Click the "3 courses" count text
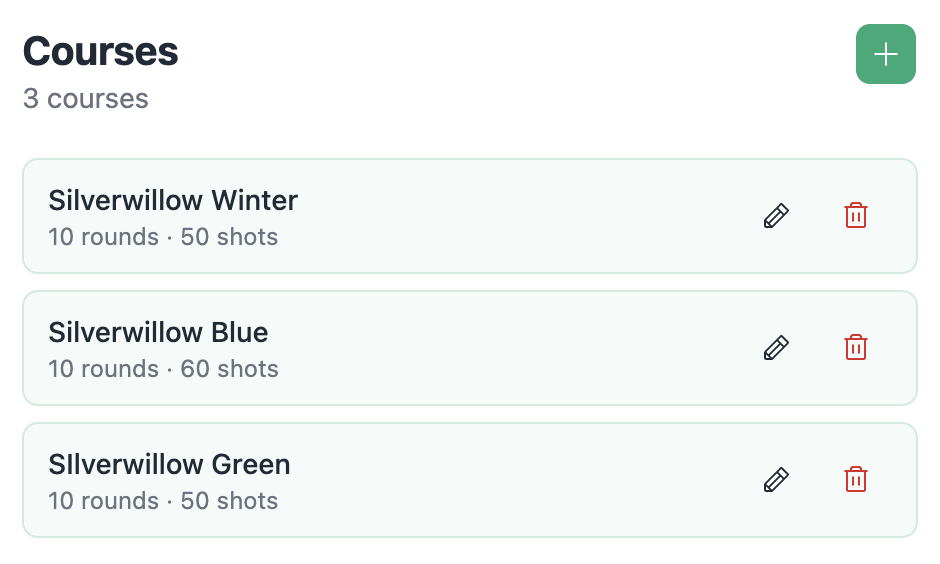The image size is (940, 564). tap(86, 99)
